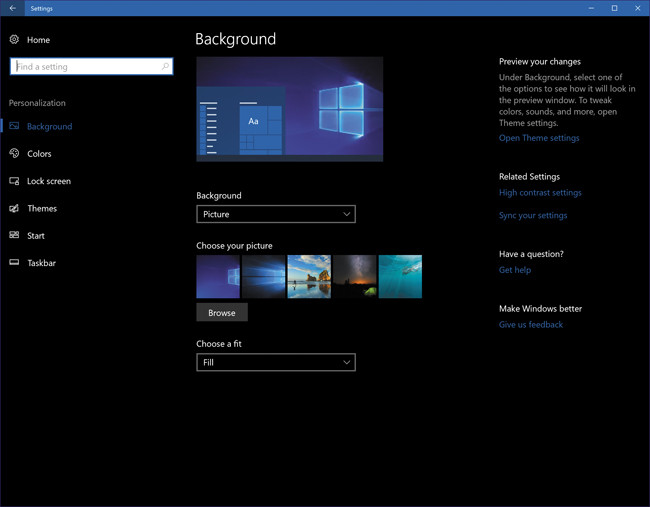Open the Lock screen sidebar icon
The image size is (650, 507).
(14, 181)
